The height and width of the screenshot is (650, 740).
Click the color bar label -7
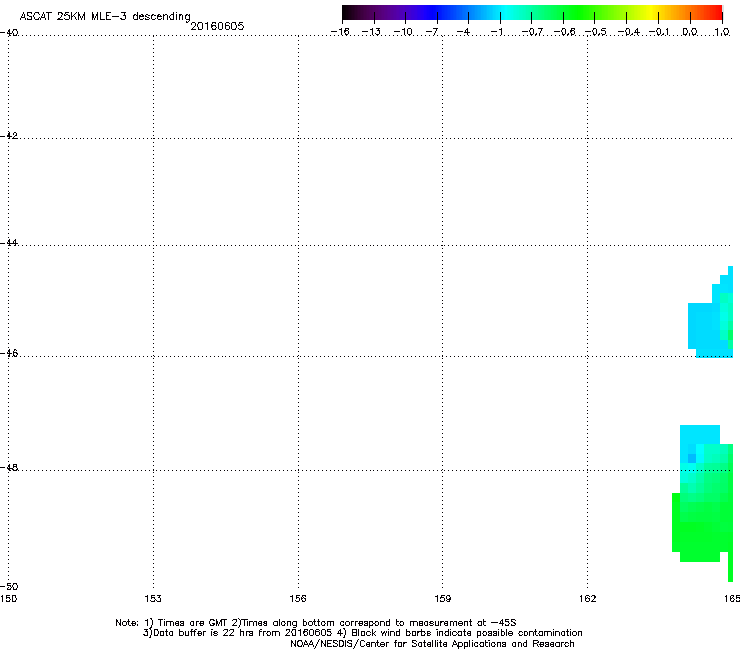point(432,32)
